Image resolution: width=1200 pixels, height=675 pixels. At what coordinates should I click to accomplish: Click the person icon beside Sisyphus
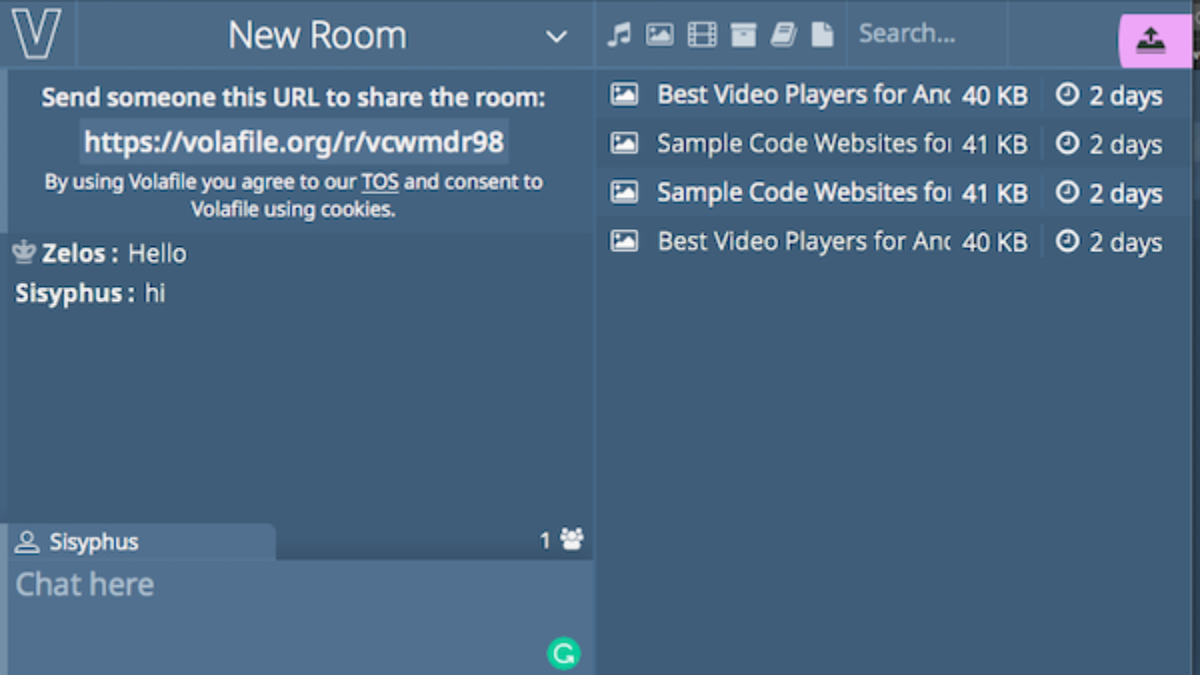(27, 542)
